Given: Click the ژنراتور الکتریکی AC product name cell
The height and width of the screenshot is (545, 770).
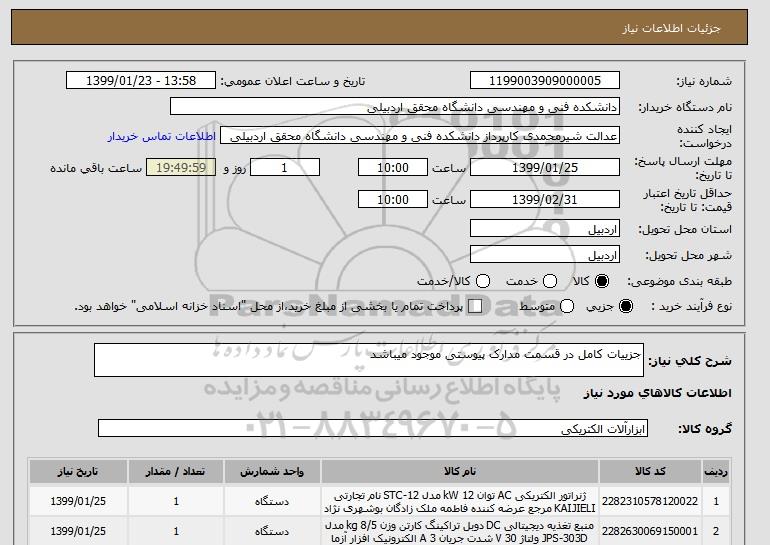Looking at the screenshot, I should (x=460, y=501).
